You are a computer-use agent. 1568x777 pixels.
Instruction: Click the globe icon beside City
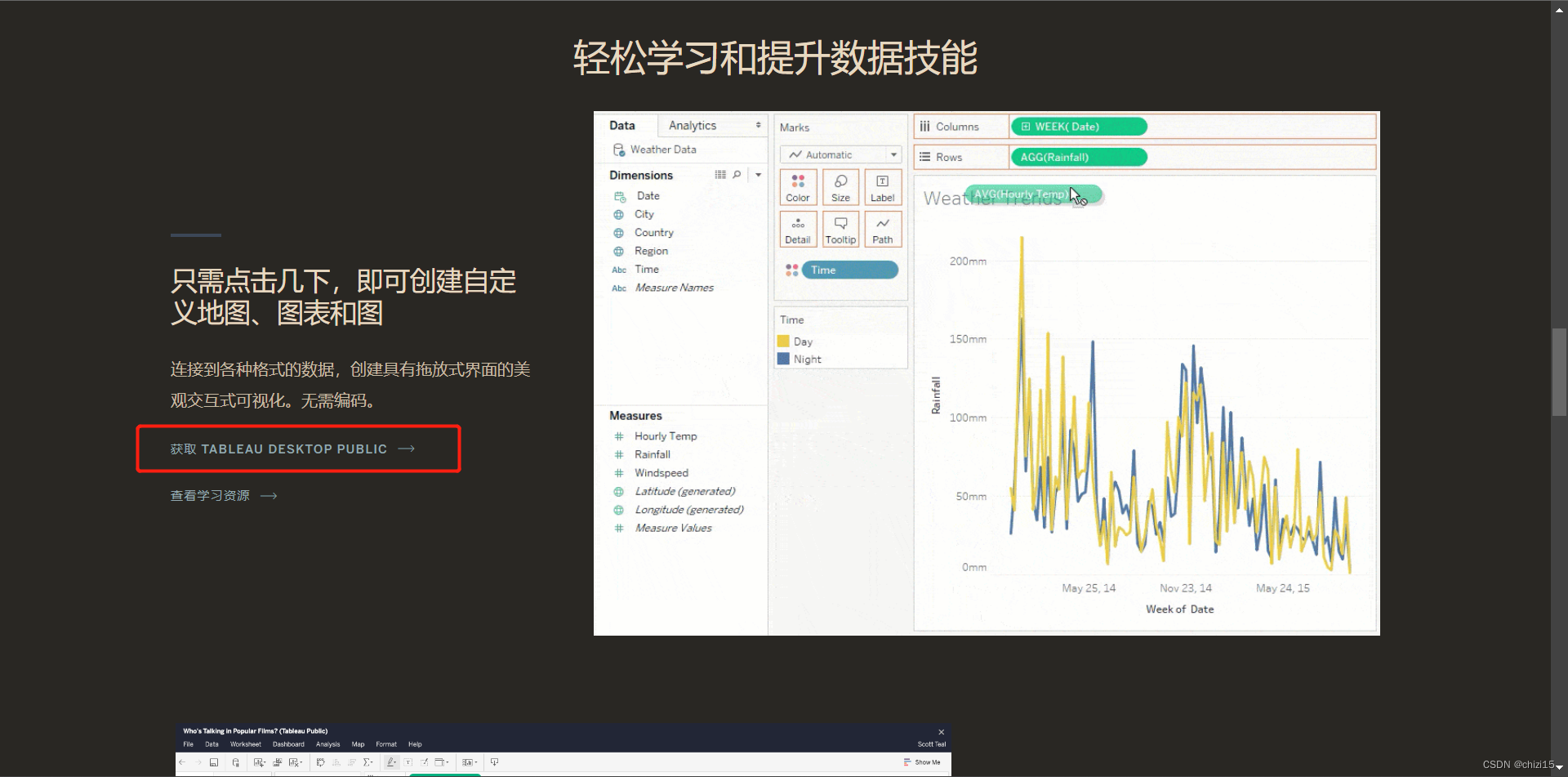click(619, 215)
